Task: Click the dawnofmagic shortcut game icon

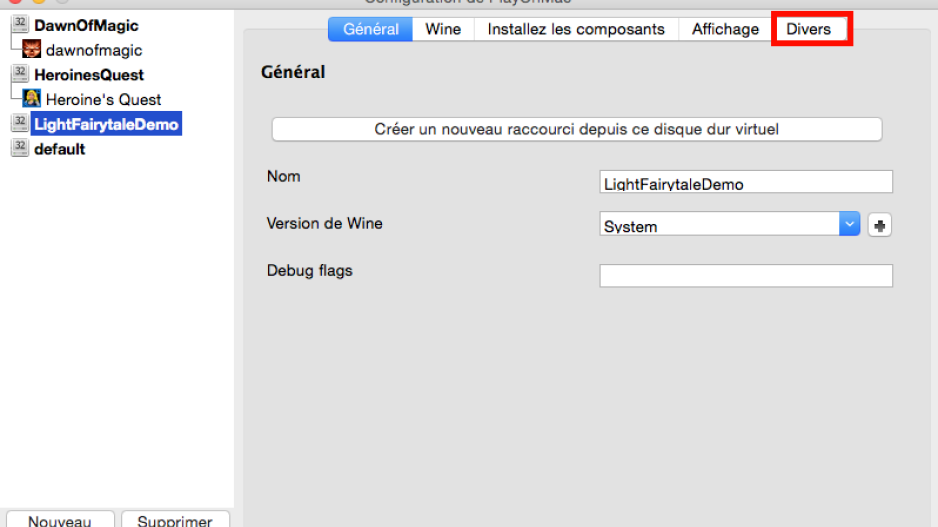Action: [31, 49]
